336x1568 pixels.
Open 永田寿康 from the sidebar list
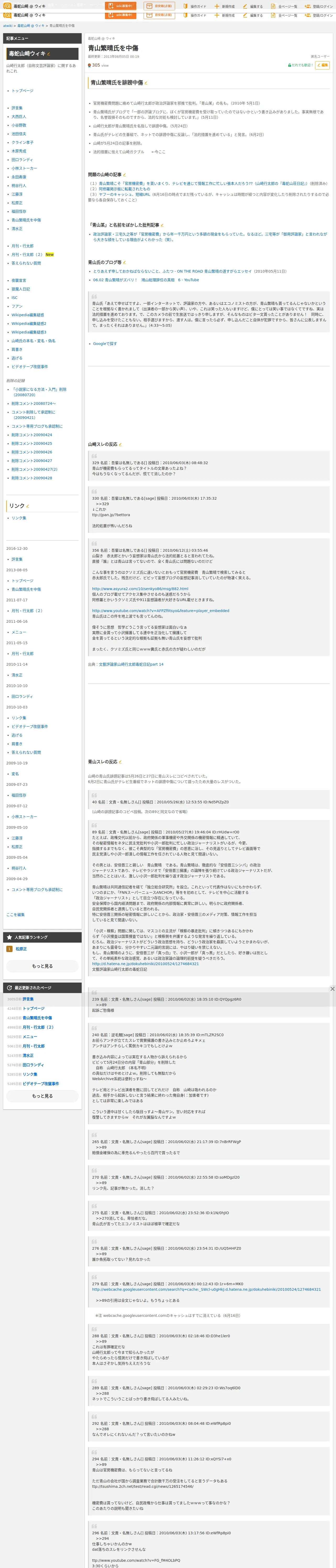19,177
